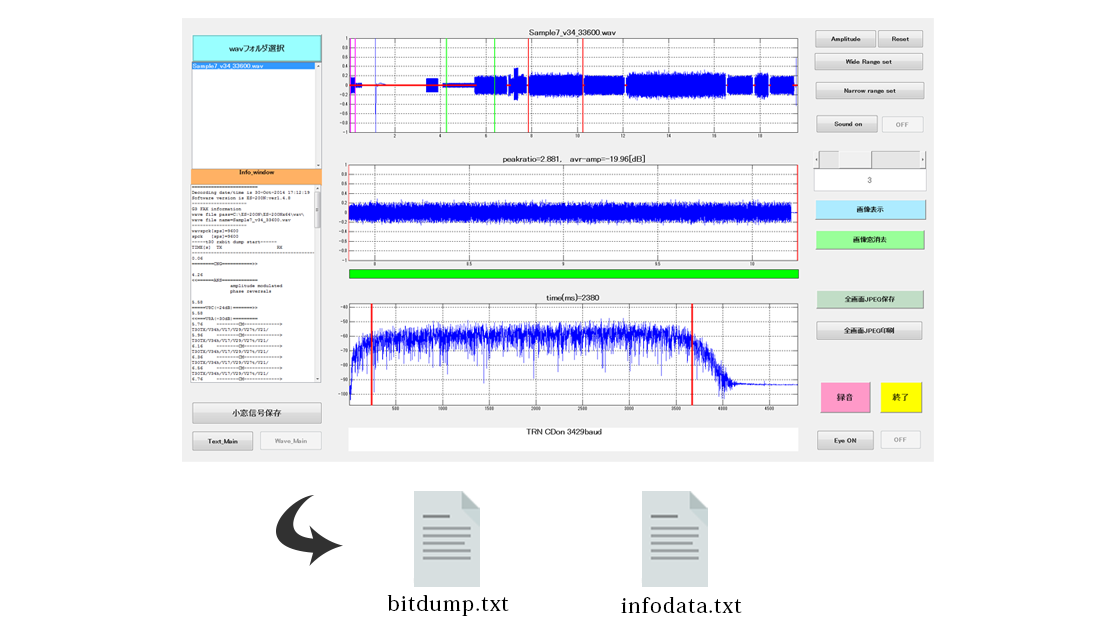This screenshot has width=1116, height=629.
Task: Switch to Wave_Main view
Action: (x=291, y=440)
